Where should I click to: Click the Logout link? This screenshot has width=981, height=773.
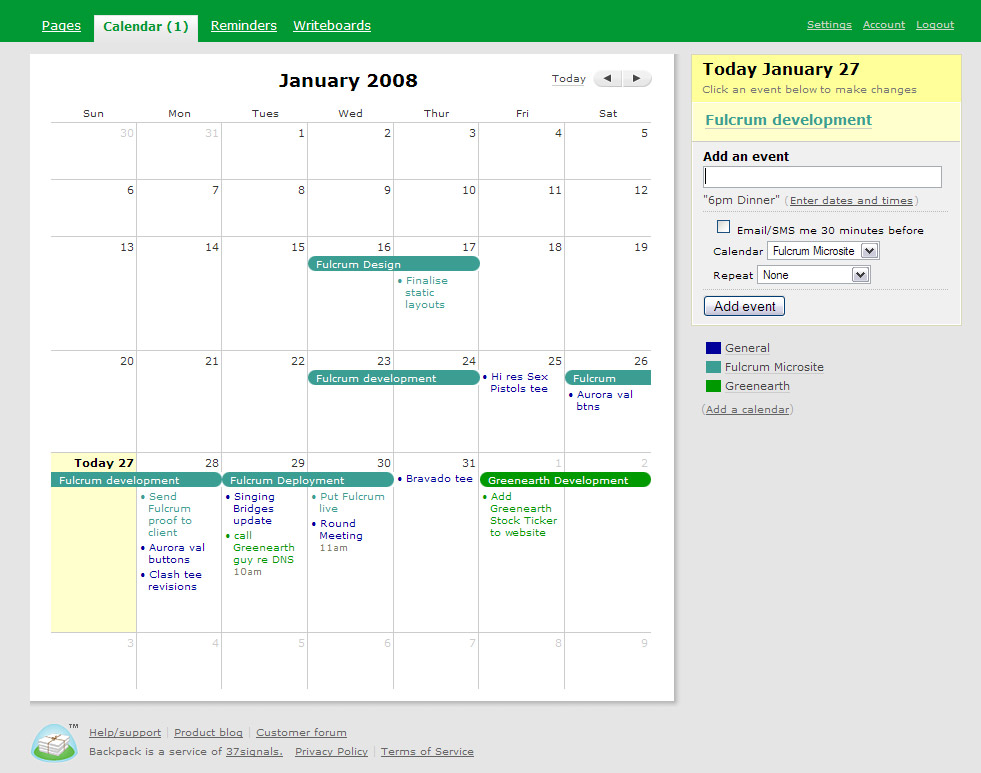click(935, 24)
